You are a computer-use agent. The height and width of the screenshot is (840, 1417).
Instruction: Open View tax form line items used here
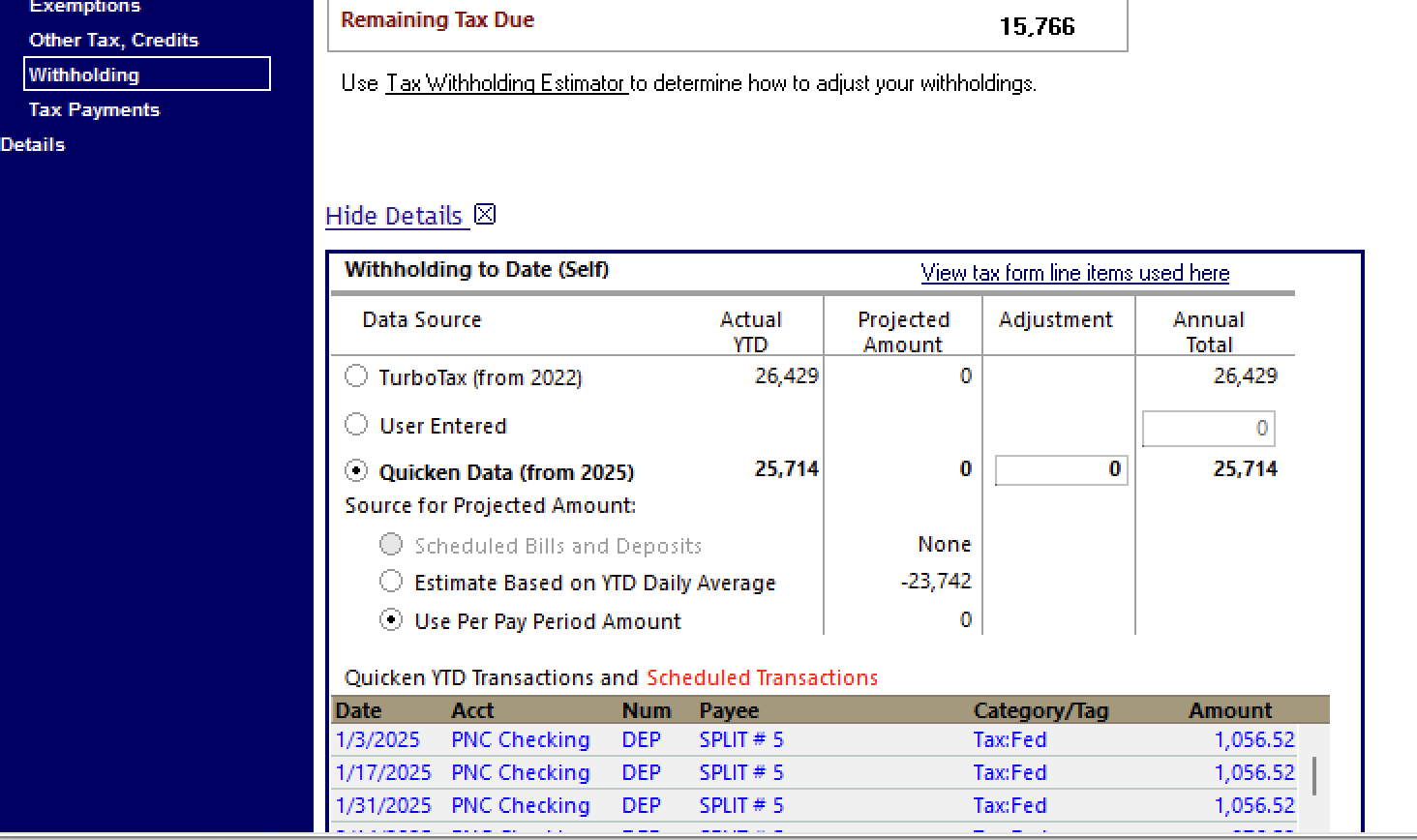point(1075,273)
